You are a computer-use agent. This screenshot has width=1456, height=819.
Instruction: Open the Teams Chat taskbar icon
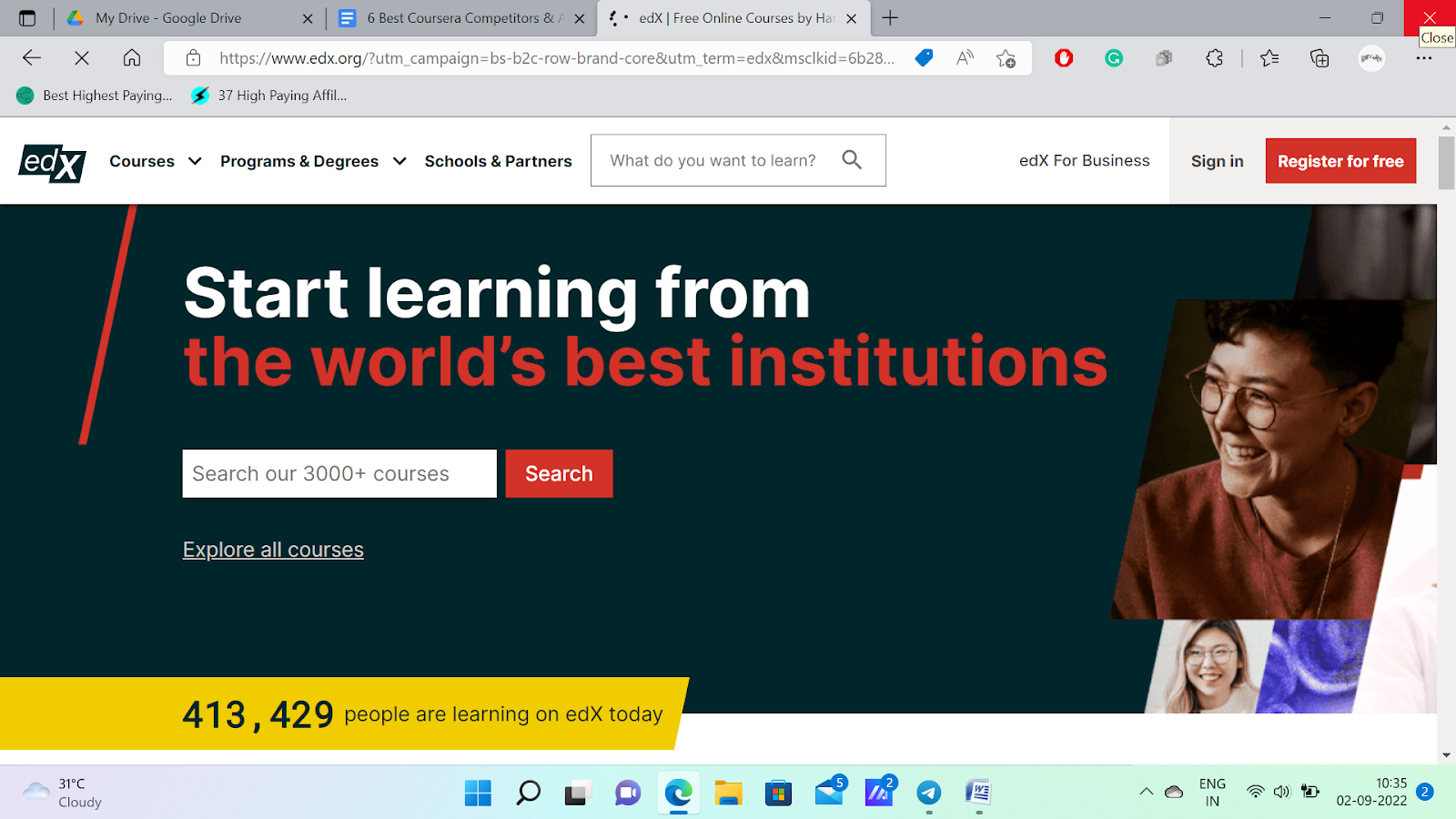(x=627, y=793)
